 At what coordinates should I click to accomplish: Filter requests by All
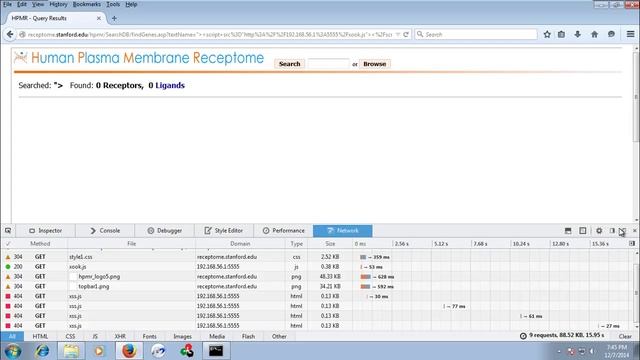pyautogui.click(x=12, y=336)
